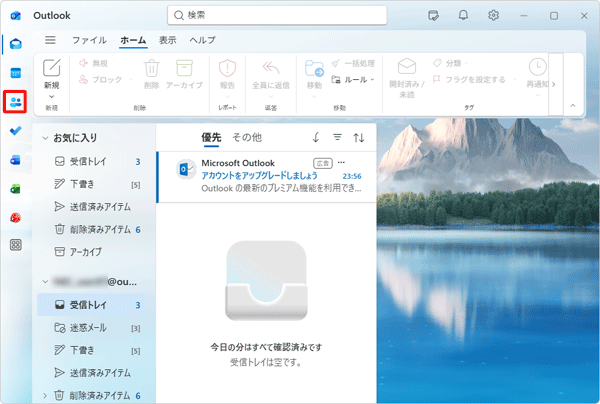Select the ホーム ribbon tab
Screen dimensions: 600x404
tap(133, 40)
